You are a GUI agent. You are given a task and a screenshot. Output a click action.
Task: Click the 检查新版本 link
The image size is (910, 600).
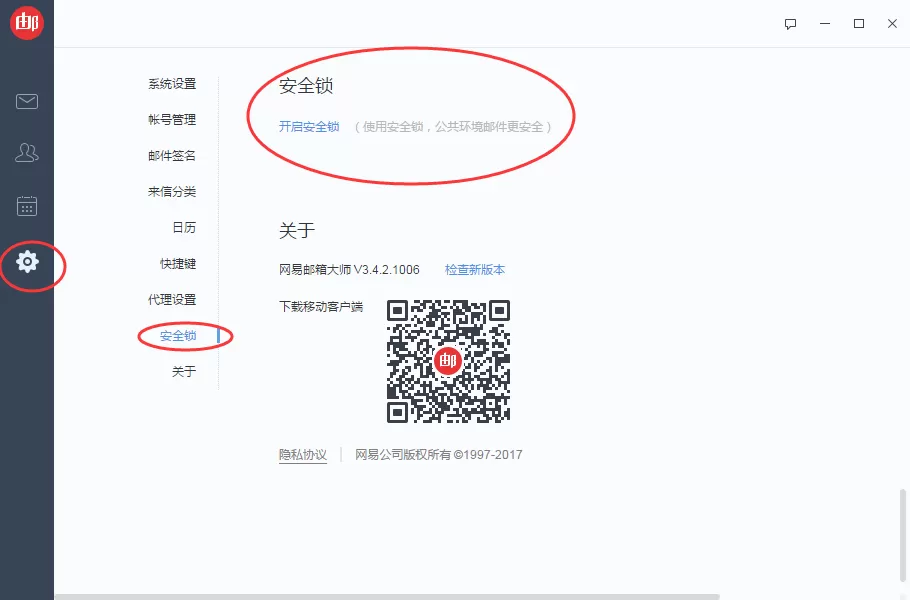click(x=475, y=270)
